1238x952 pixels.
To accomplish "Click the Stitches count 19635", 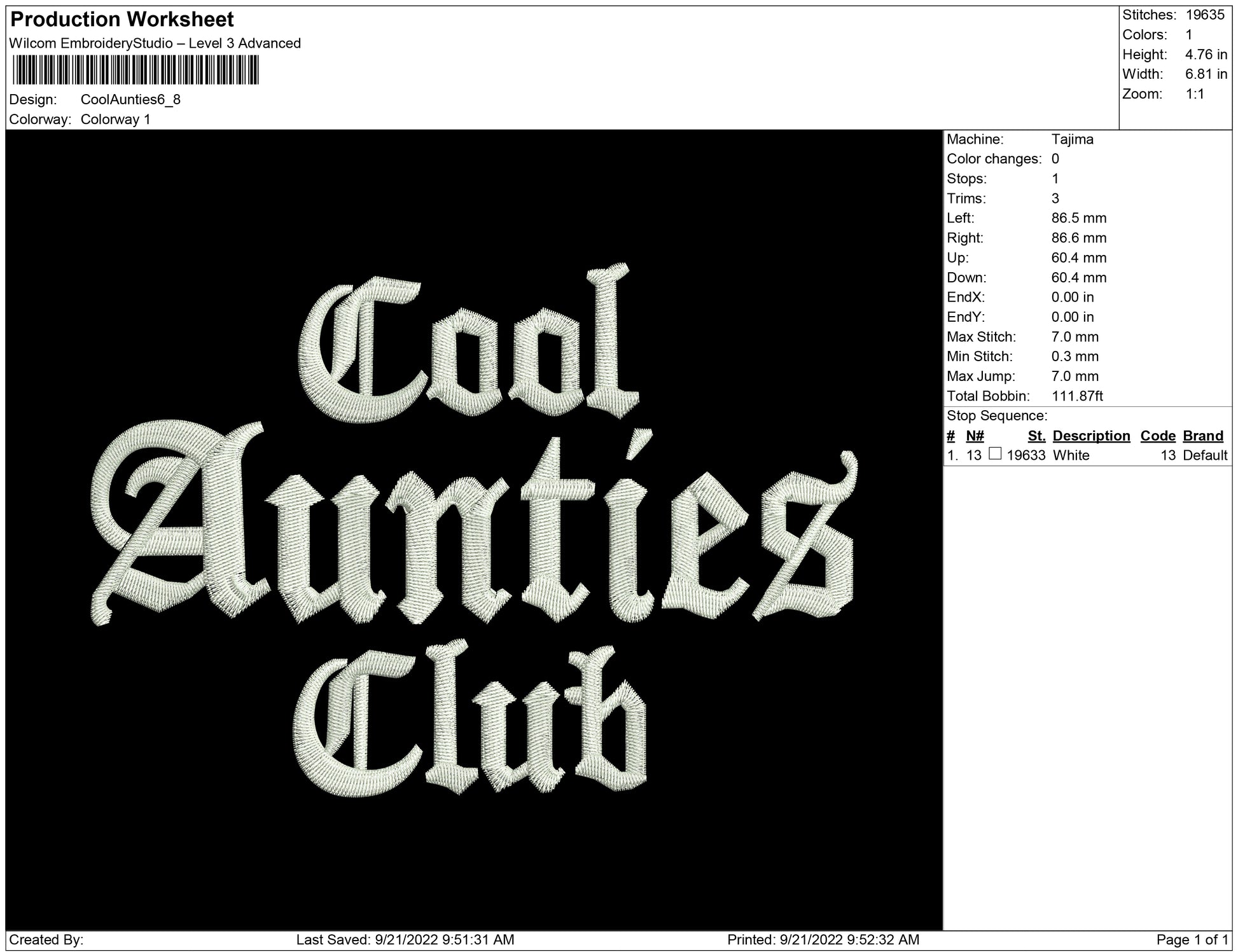I will pos(1204,15).
